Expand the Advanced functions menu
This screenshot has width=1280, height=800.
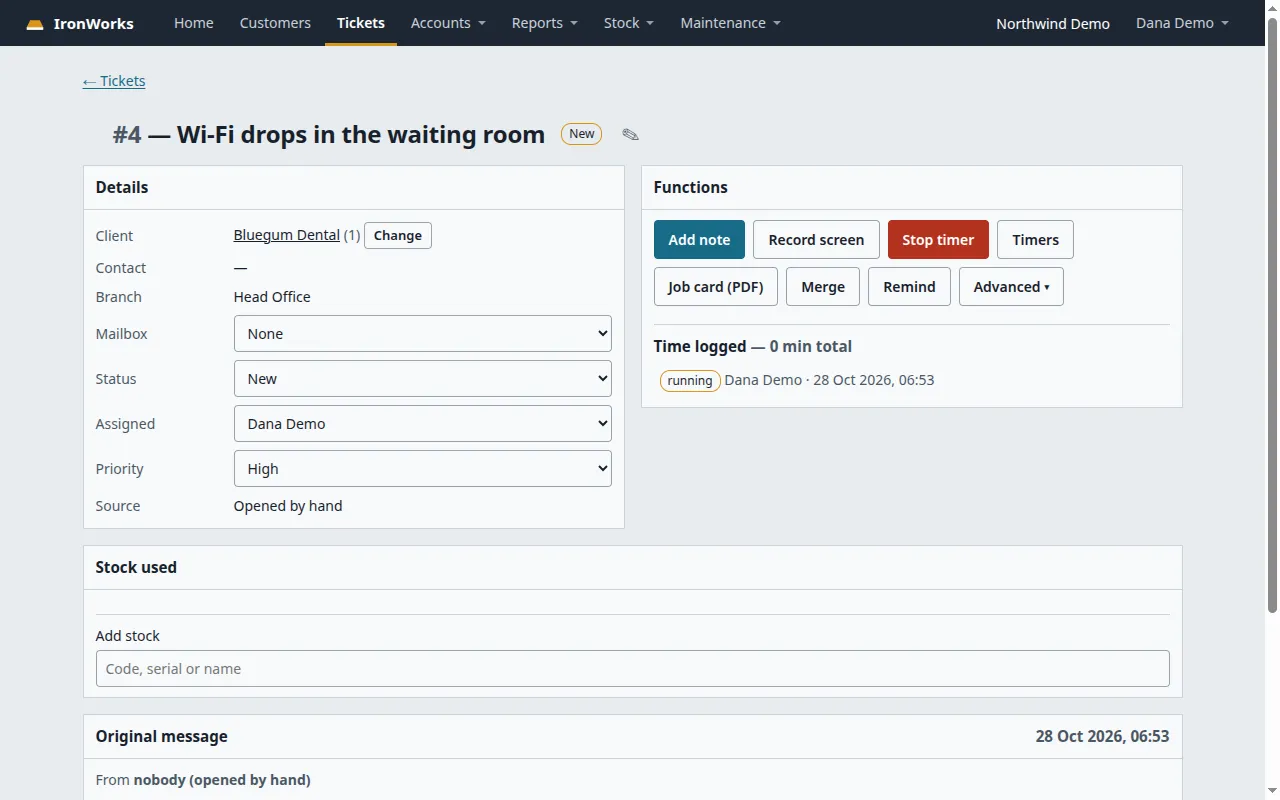[x=1011, y=287]
